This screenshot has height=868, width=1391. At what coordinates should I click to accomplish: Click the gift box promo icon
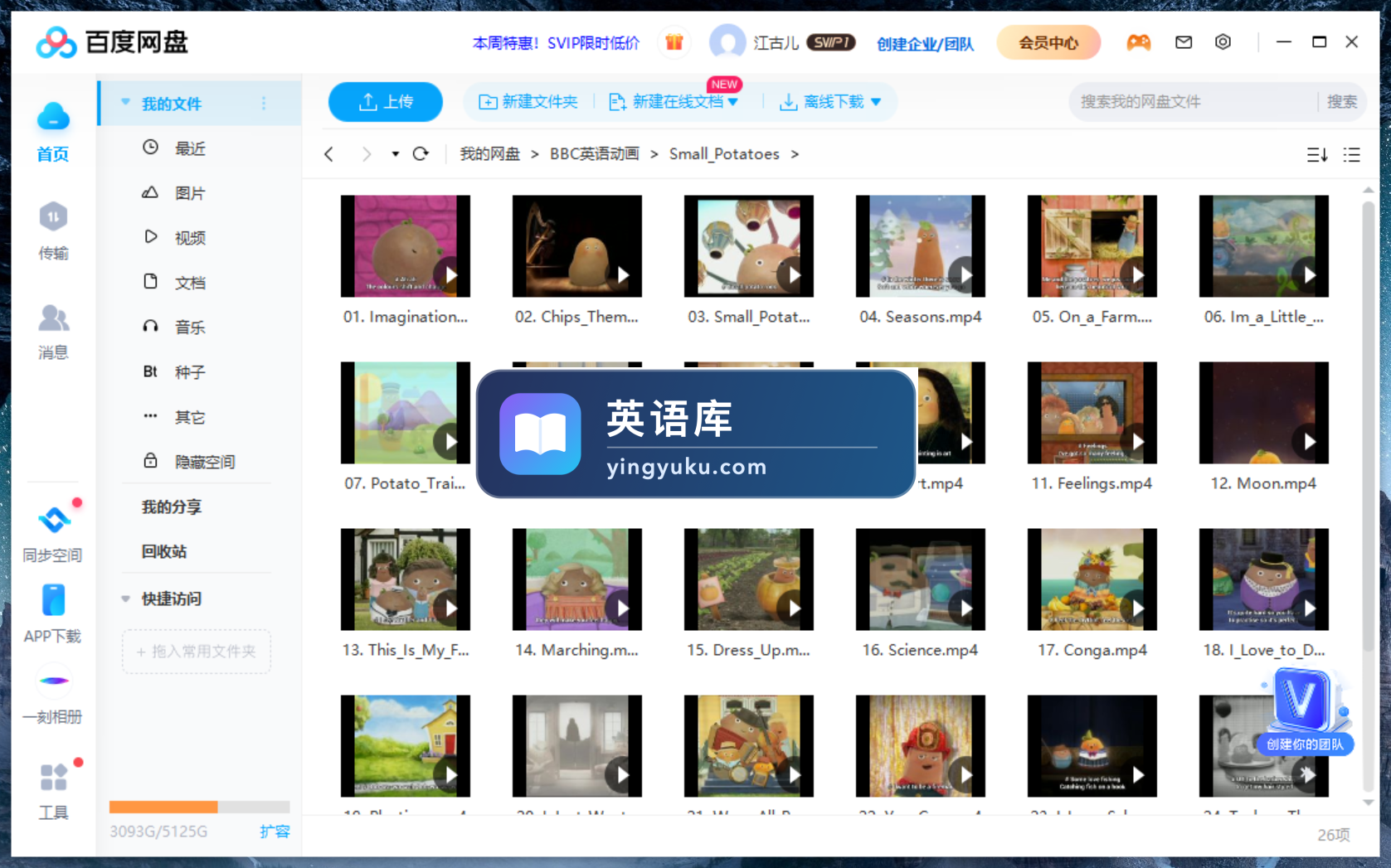click(x=674, y=42)
